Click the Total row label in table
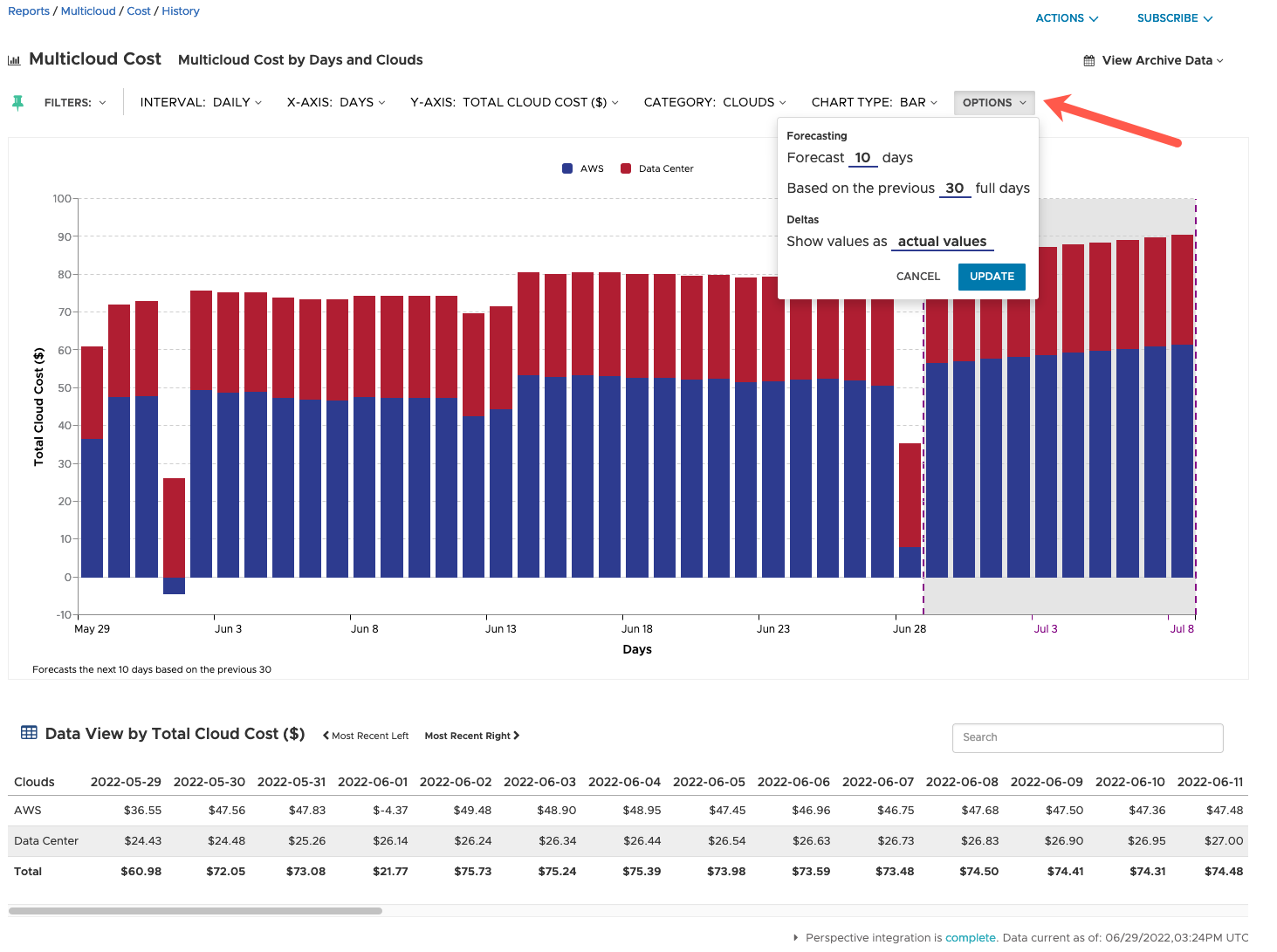This screenshot has height=952, width=1277. tap(28, 871)
